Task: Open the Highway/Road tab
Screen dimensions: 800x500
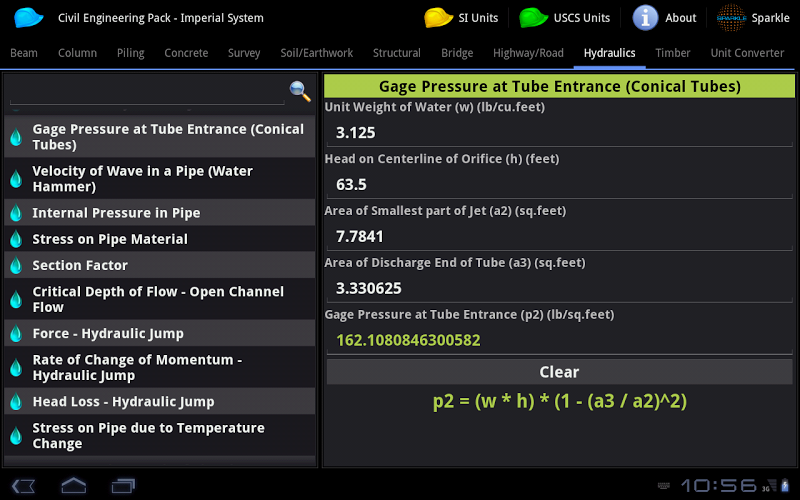Action: [528, 53]
